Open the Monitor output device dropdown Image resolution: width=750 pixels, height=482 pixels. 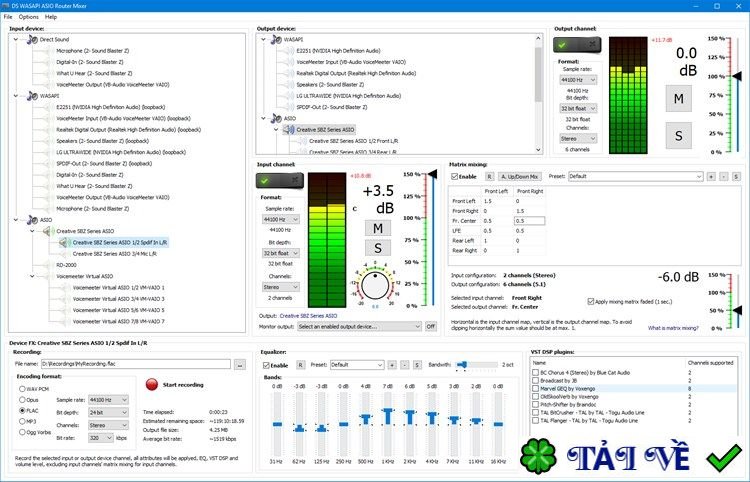coord(359,327)
